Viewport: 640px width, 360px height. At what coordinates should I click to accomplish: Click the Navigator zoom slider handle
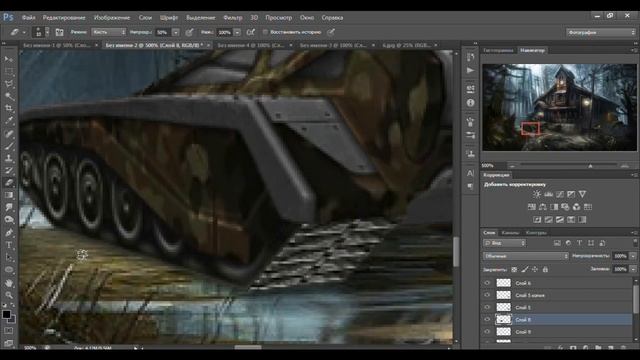[x=590, y=166]
